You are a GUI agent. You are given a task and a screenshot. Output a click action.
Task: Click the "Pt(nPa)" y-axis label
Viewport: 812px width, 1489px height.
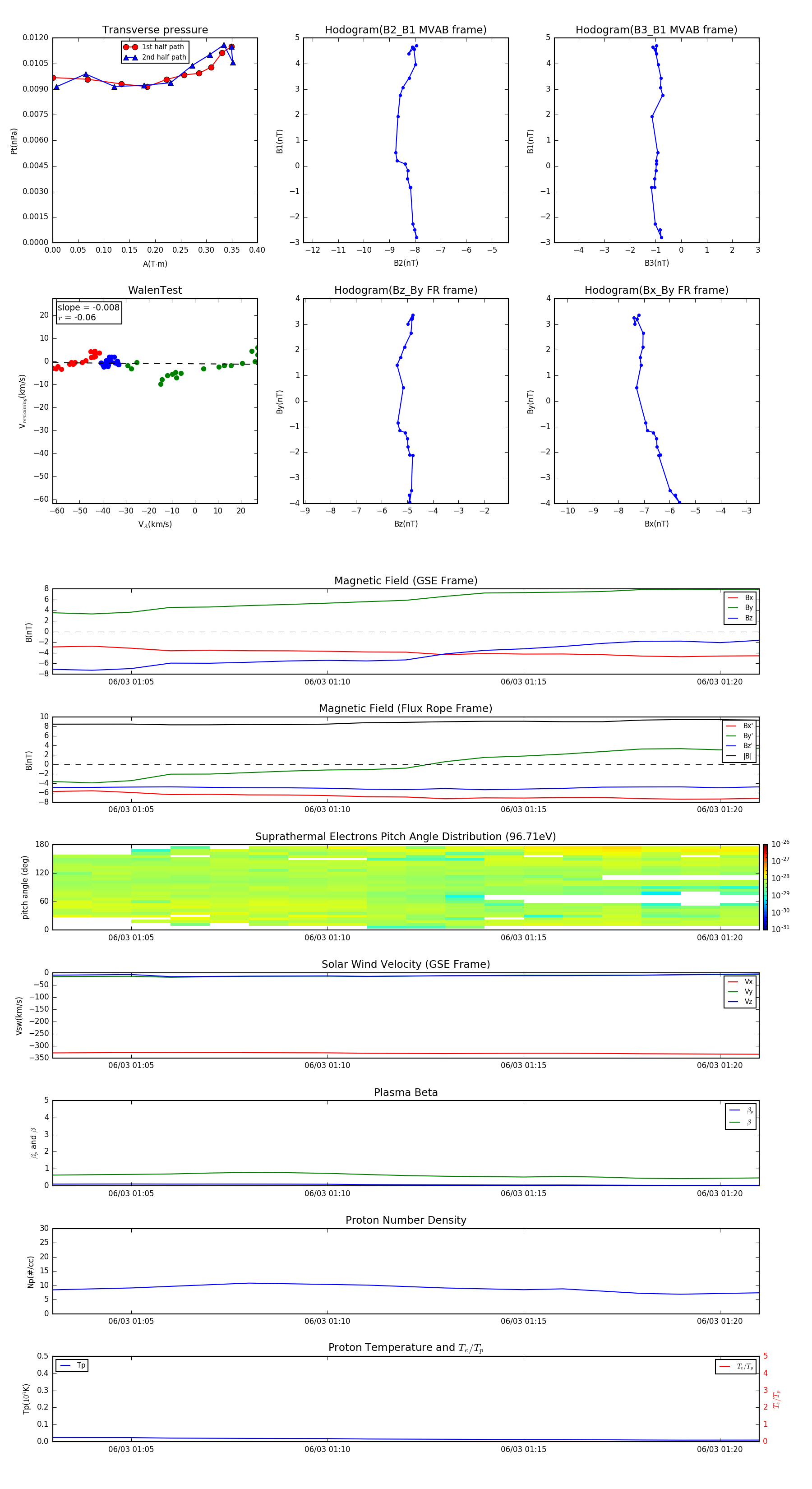[x=14, y=141]
